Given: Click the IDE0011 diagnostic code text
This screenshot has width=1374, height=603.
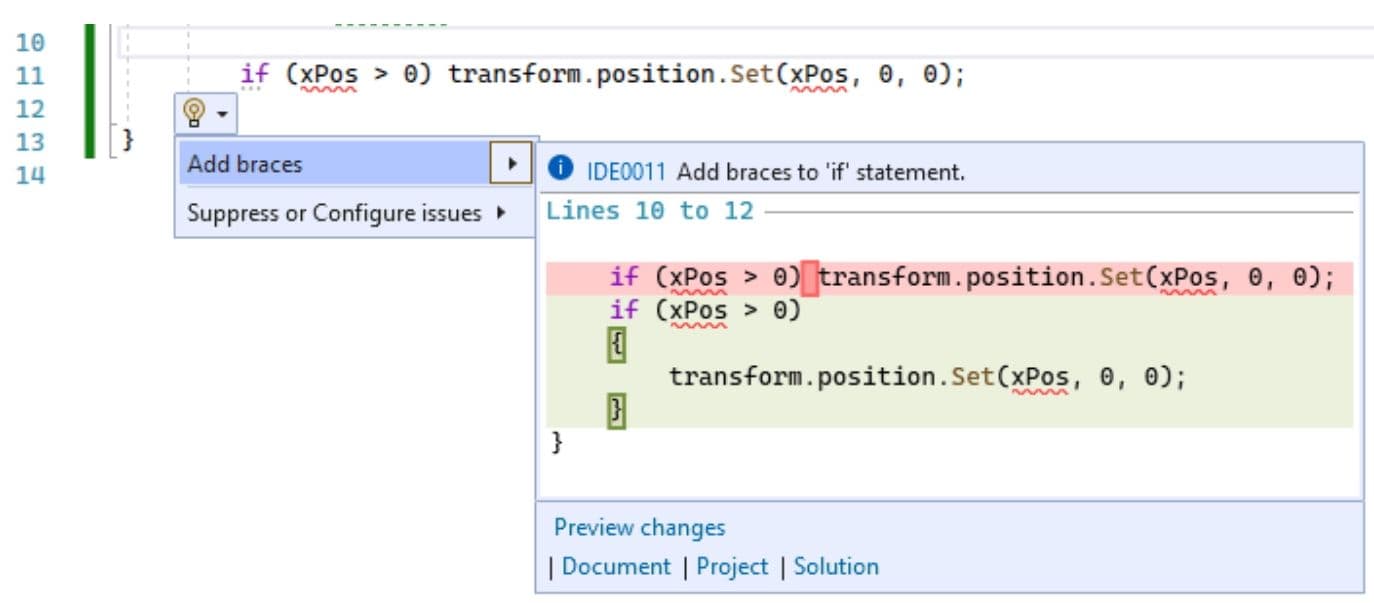Looking at the screenshot, I should click(628, 171).
